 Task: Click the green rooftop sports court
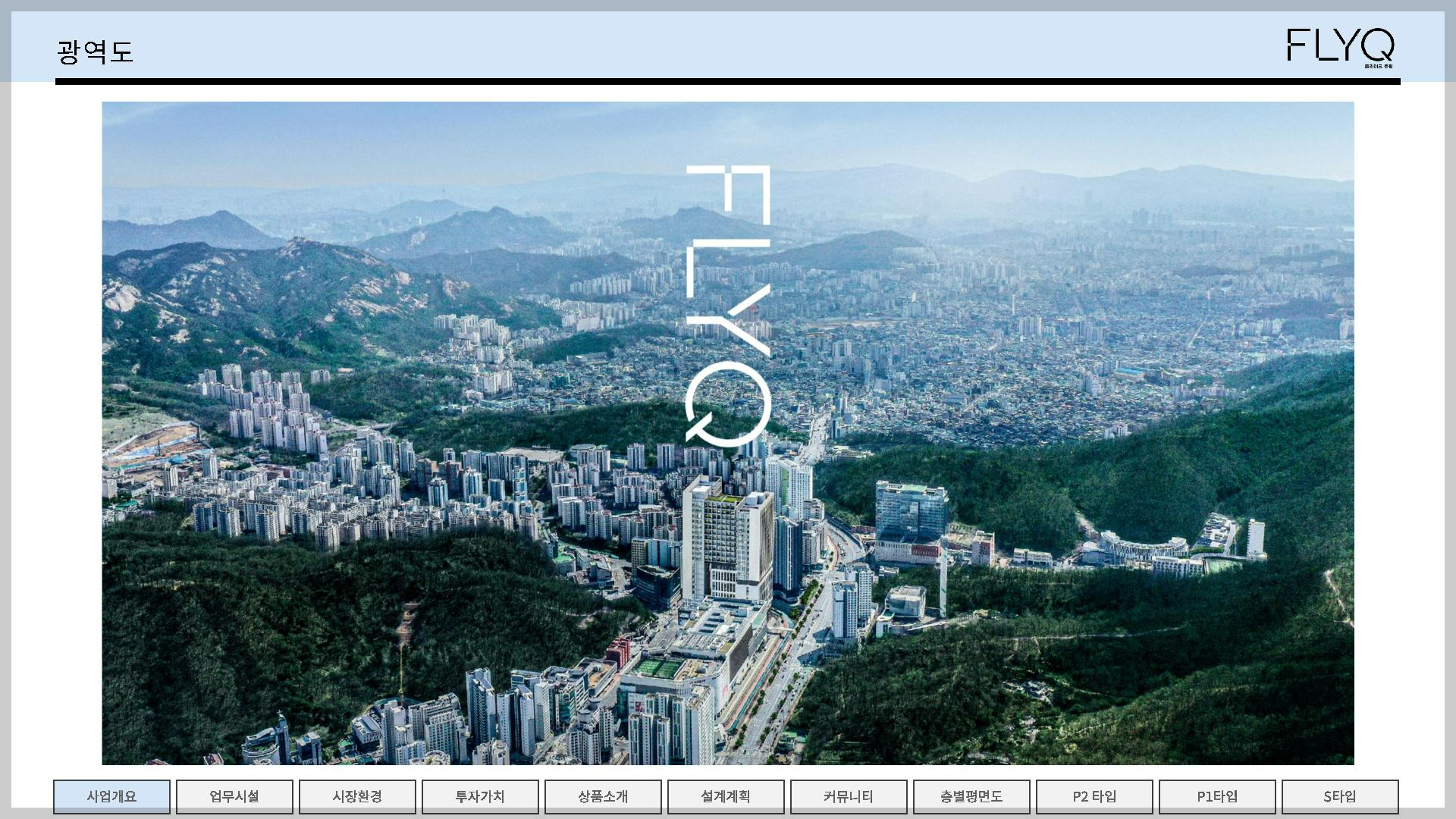point(658,668)
